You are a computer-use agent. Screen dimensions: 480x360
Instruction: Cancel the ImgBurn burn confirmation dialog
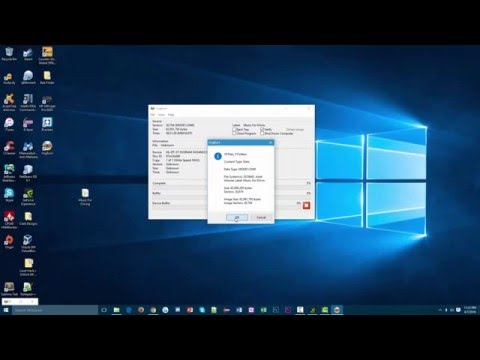click(x=261, y=217)
